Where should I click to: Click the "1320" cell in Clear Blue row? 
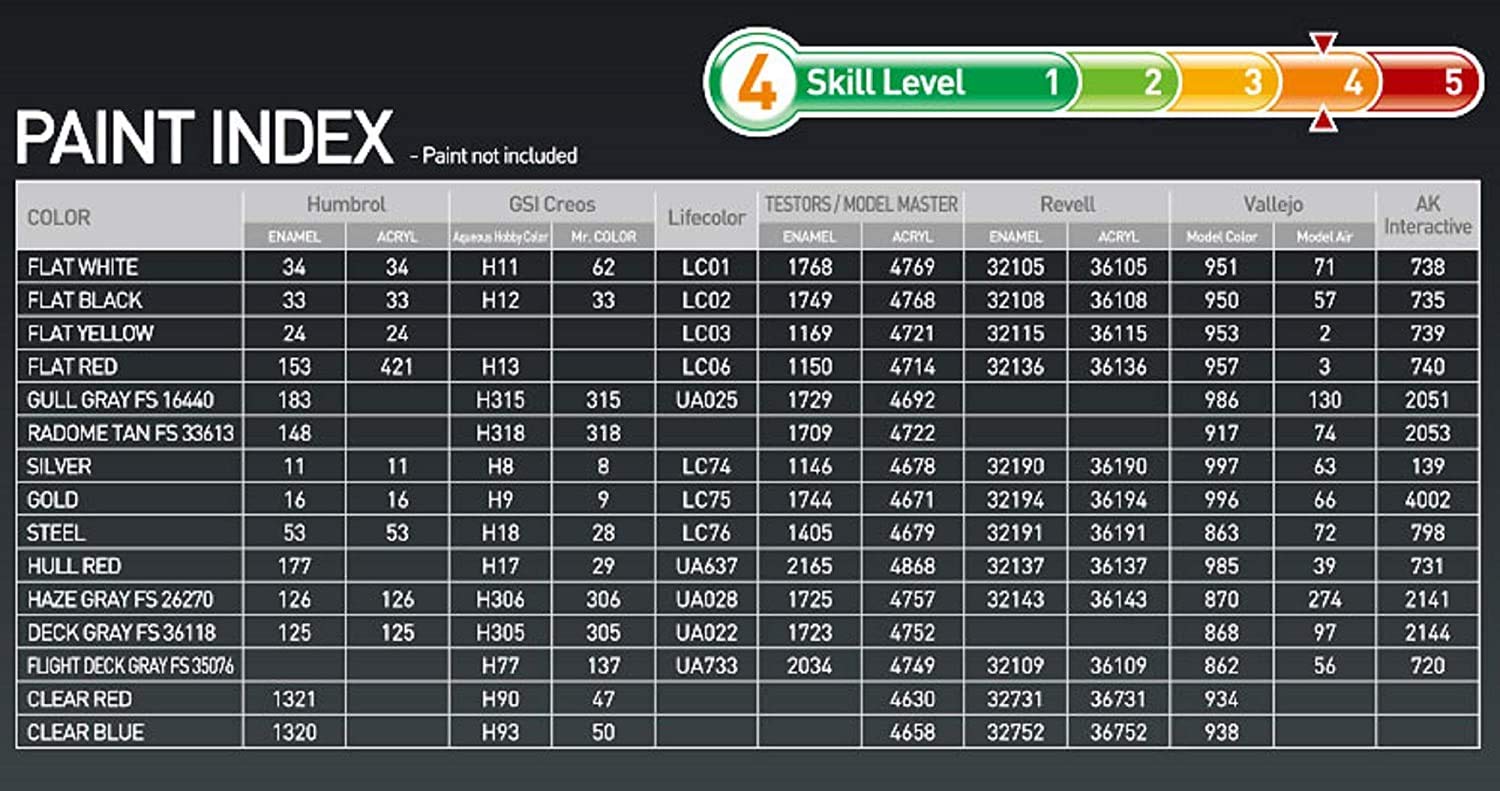tap(295, 732)
